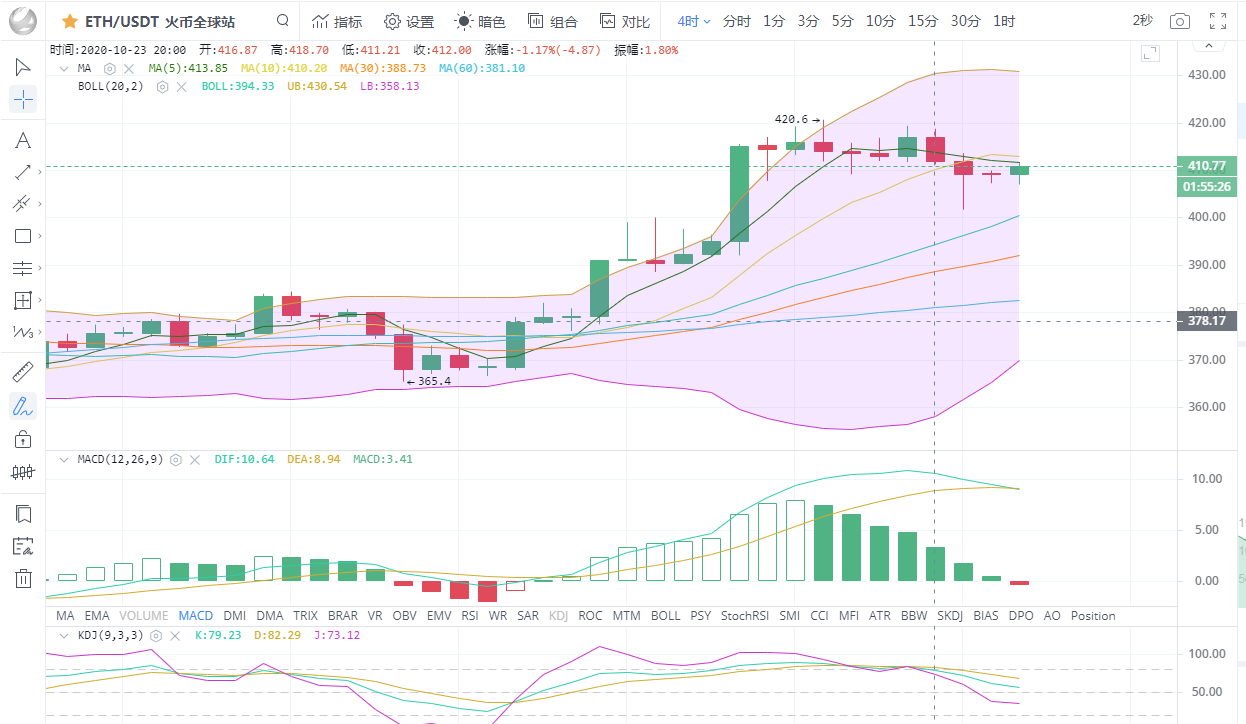
Task: Toggle the favorite star for ETH/USDT
Action: click(x=69, y=21)
